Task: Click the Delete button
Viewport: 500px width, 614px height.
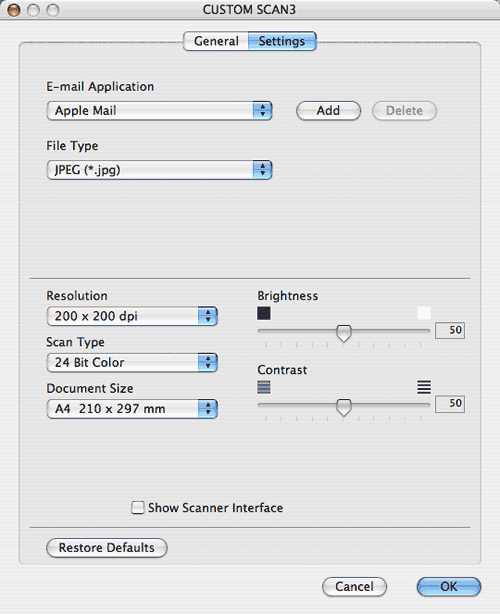Action: tap(404, 111)
